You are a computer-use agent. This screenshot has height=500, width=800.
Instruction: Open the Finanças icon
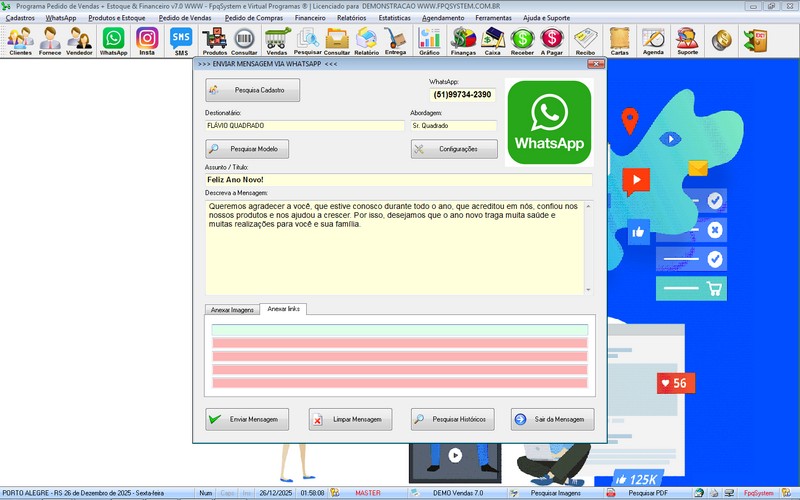pyautogui.click(x=463, y=41)
